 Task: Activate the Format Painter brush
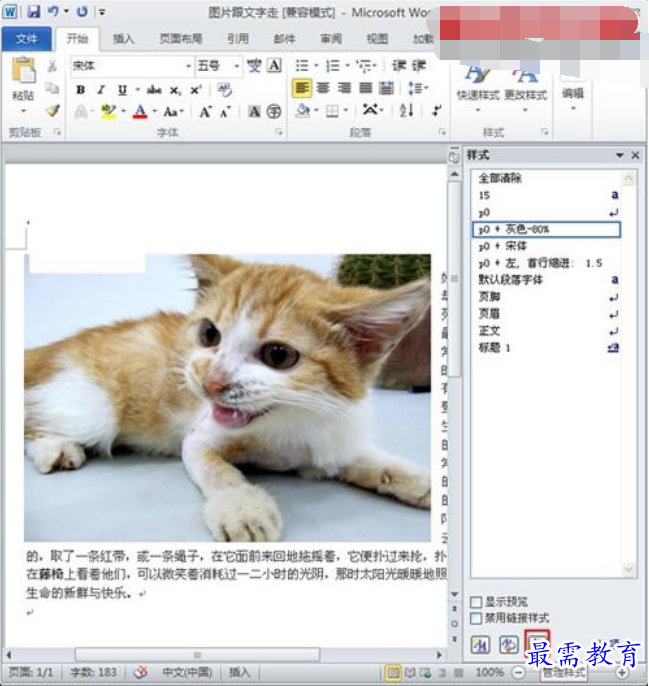coord(52,111)
